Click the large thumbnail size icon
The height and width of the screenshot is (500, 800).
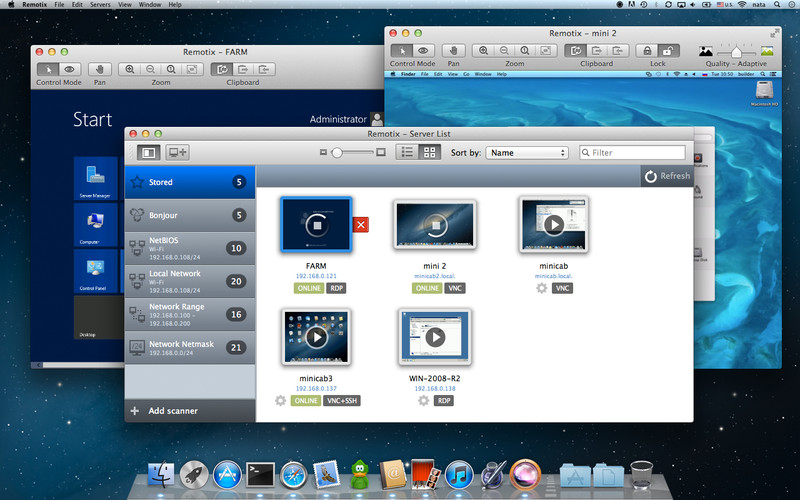point(381,152)
